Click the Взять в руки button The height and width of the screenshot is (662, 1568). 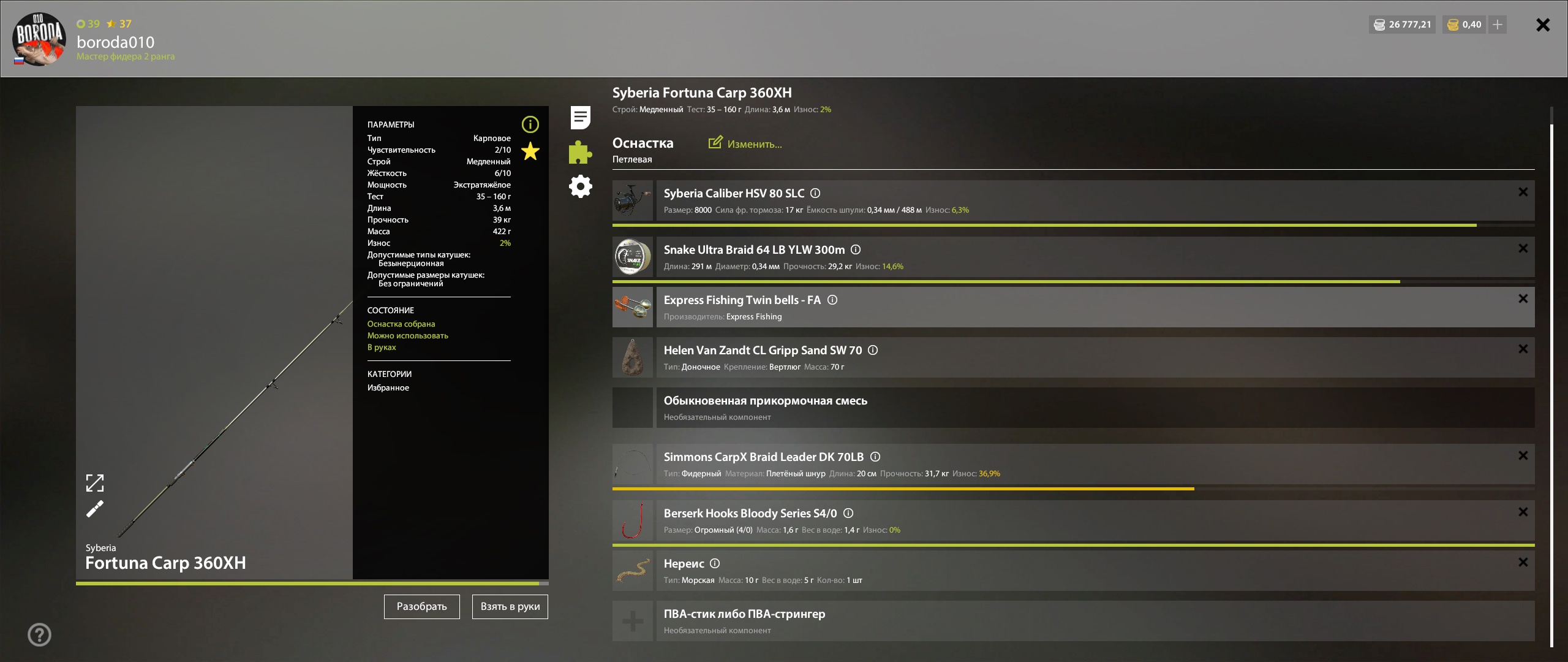pos(510,607)
